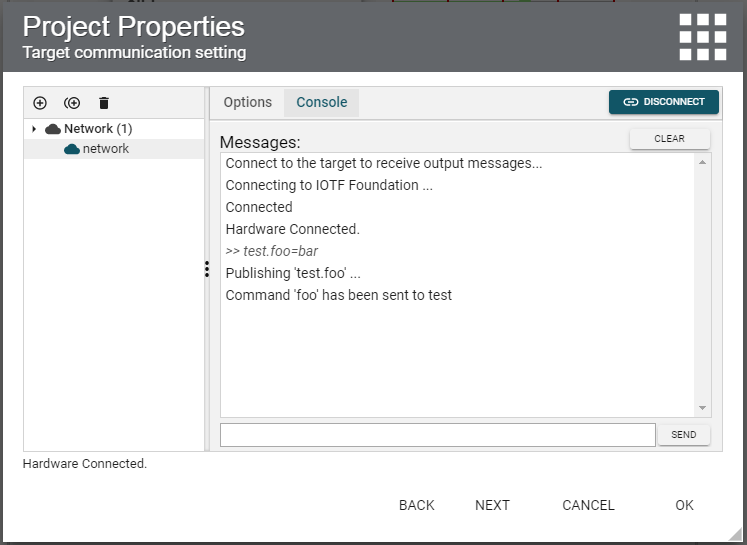Switch to the Console tab
The height and width of the screenshot is (545, 747).
[322, 102]
